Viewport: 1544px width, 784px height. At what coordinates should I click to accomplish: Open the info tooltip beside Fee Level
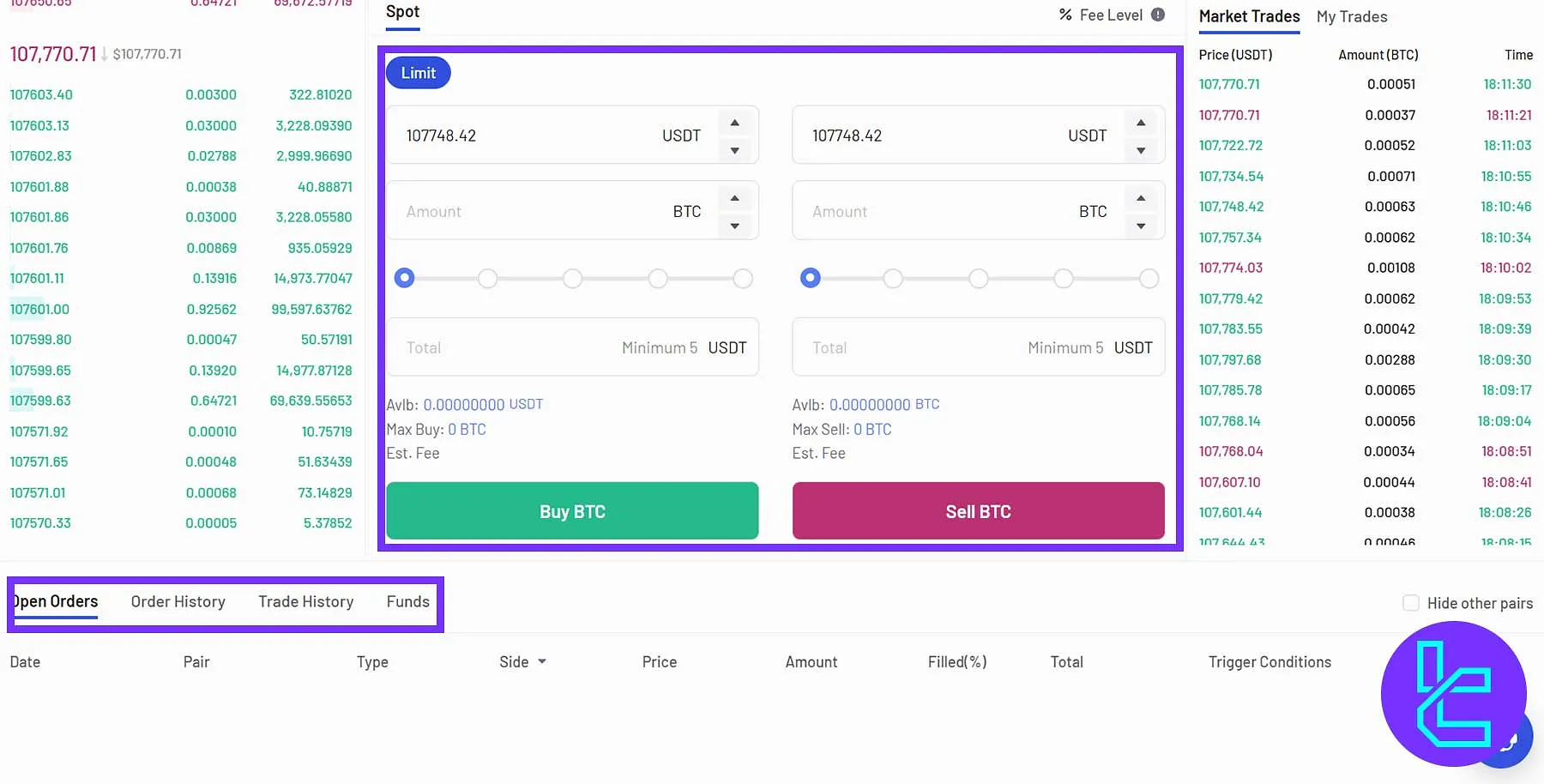pos(1157,14)
